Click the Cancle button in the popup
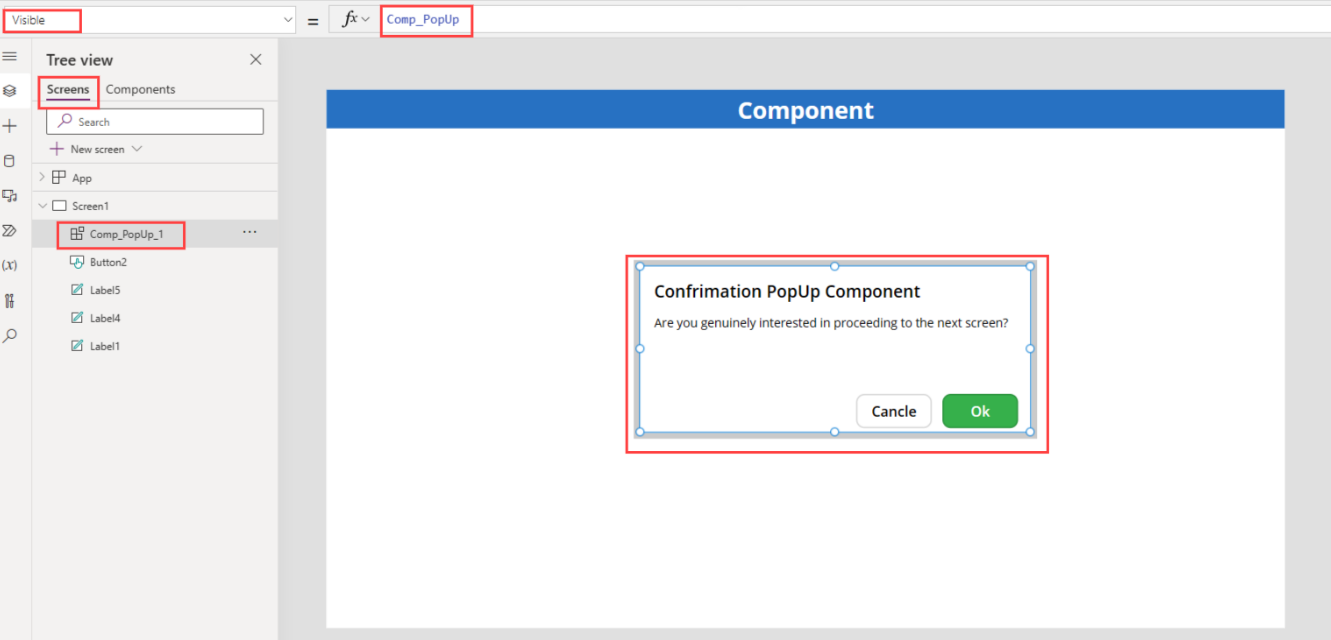Image resolution: width=1331 pixels, height=640 pixels. 893,410
